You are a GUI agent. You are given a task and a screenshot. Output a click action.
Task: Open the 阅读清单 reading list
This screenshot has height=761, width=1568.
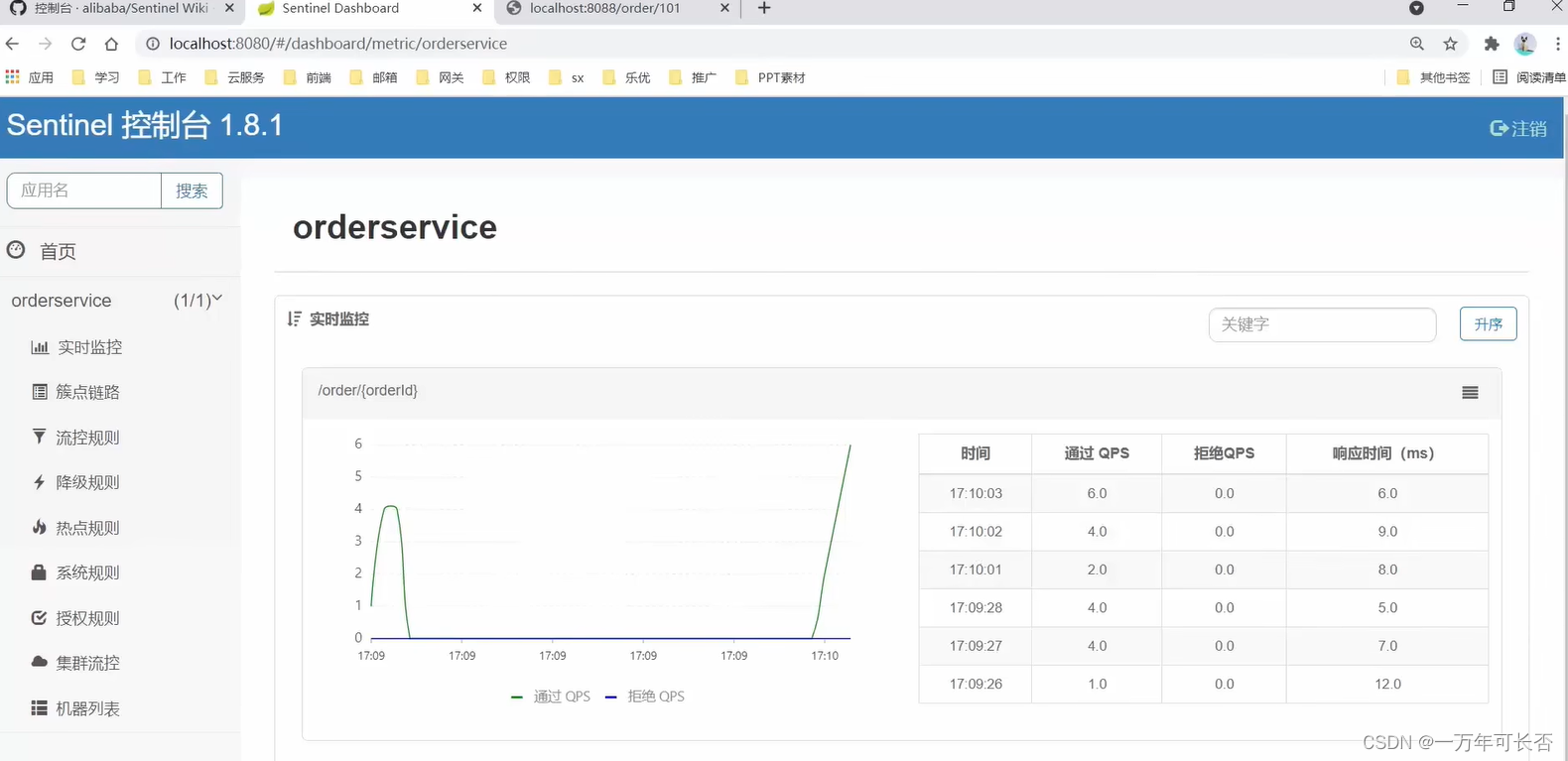[x=1528, y=77]
